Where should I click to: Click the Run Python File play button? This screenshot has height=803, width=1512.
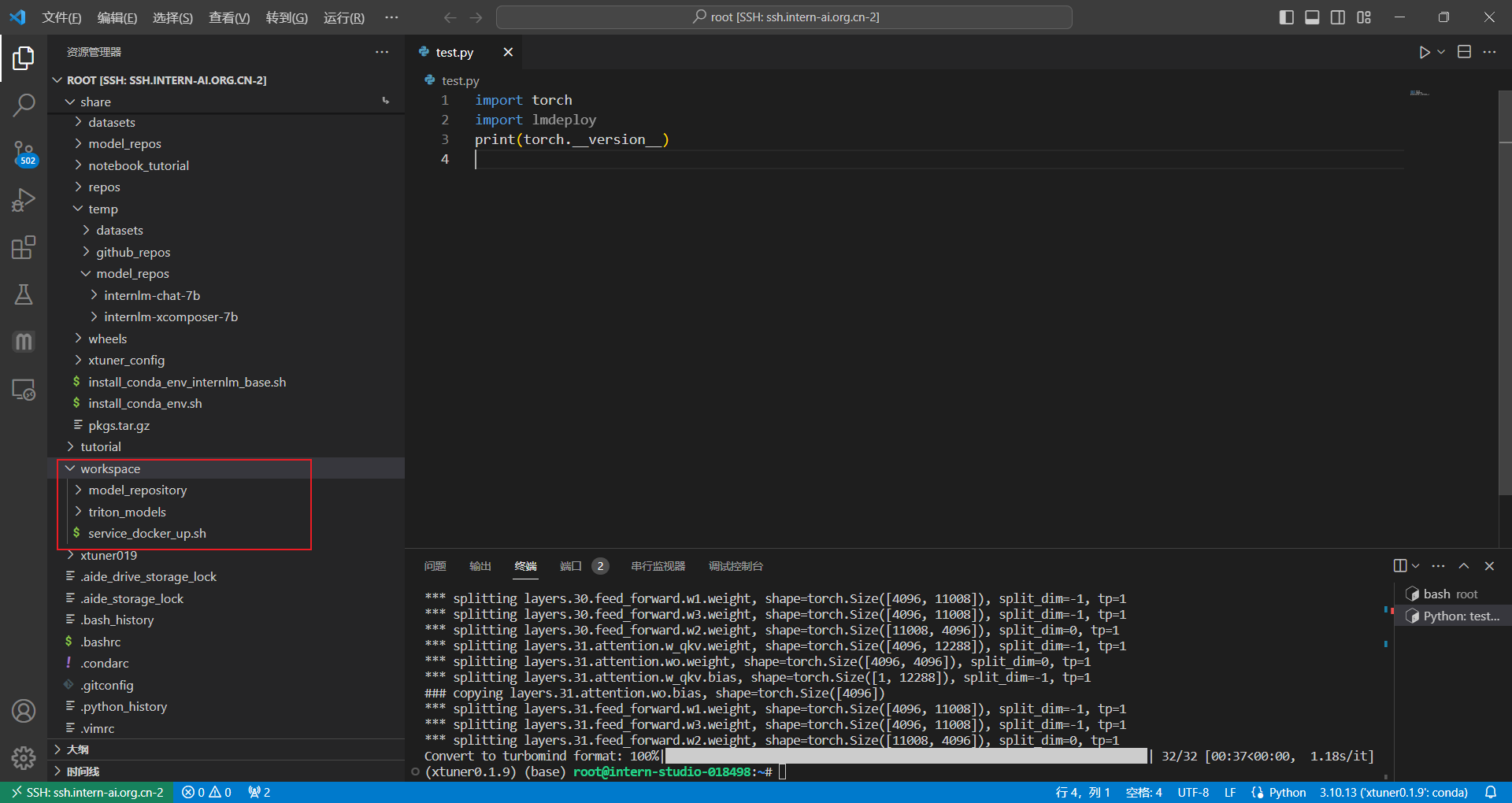point(1424,52)
